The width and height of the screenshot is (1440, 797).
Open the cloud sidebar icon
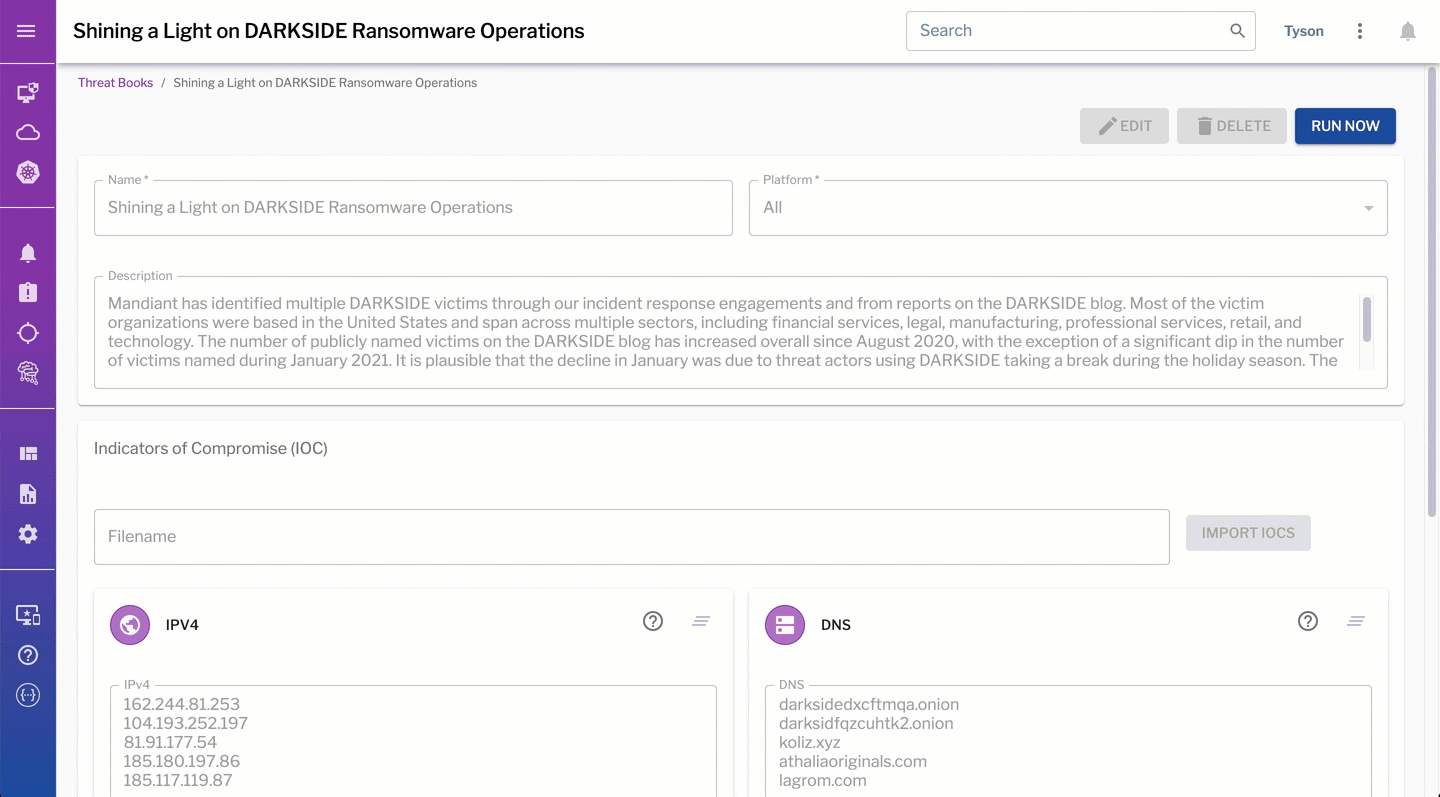coord(28,133)
